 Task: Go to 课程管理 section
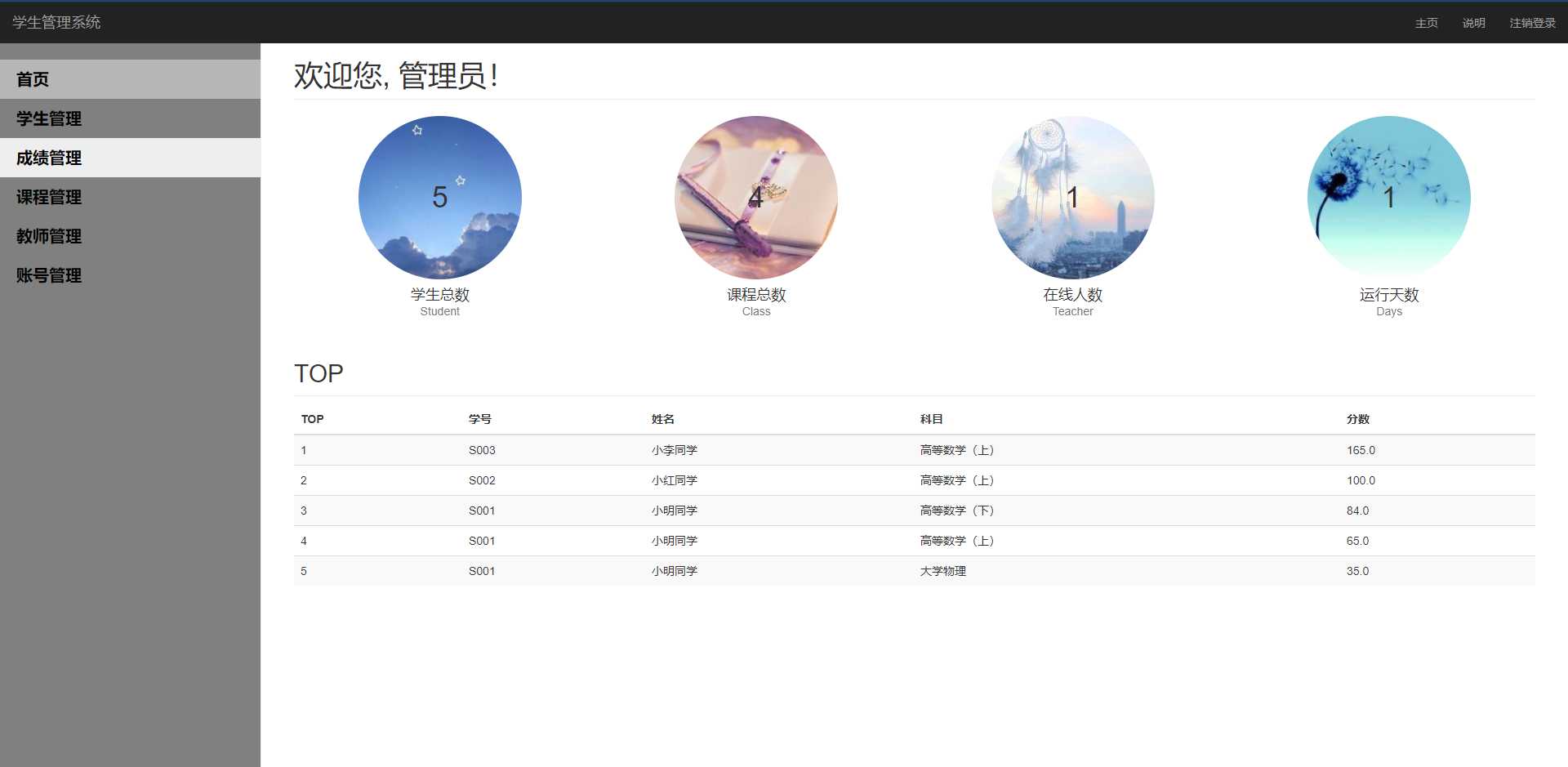point(130,197)
